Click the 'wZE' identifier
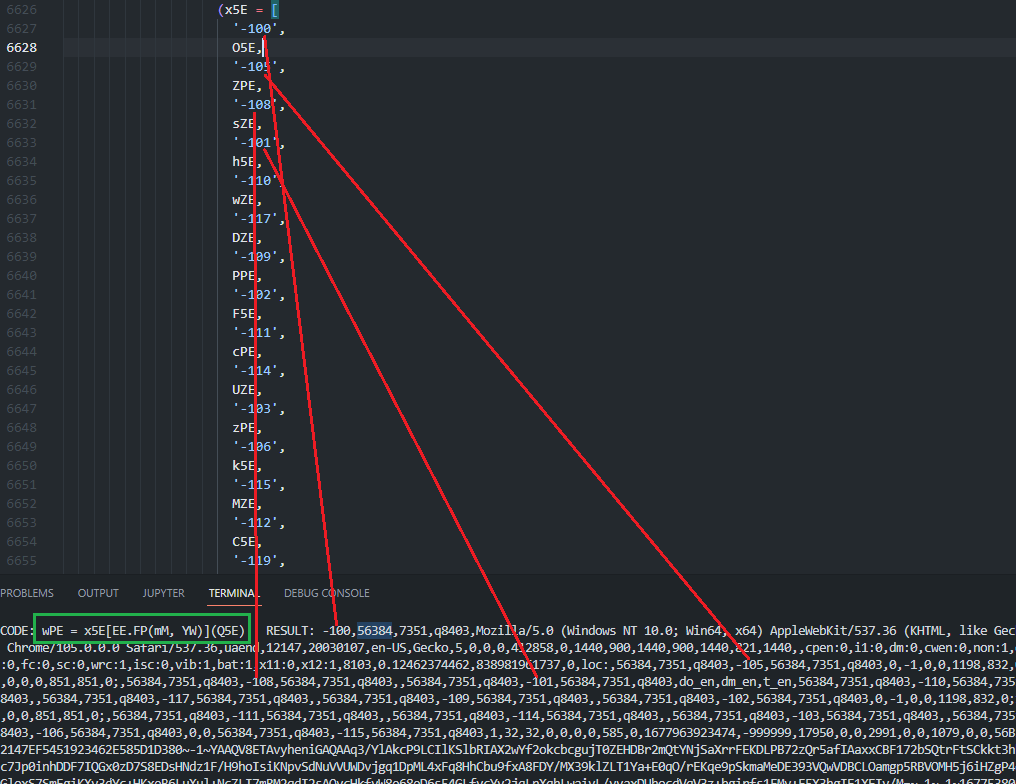The image size is (1016, 784). point(244,200)
